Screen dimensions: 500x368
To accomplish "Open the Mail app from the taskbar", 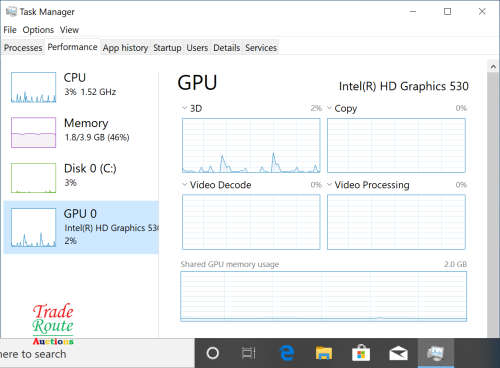I will point(398,353).
